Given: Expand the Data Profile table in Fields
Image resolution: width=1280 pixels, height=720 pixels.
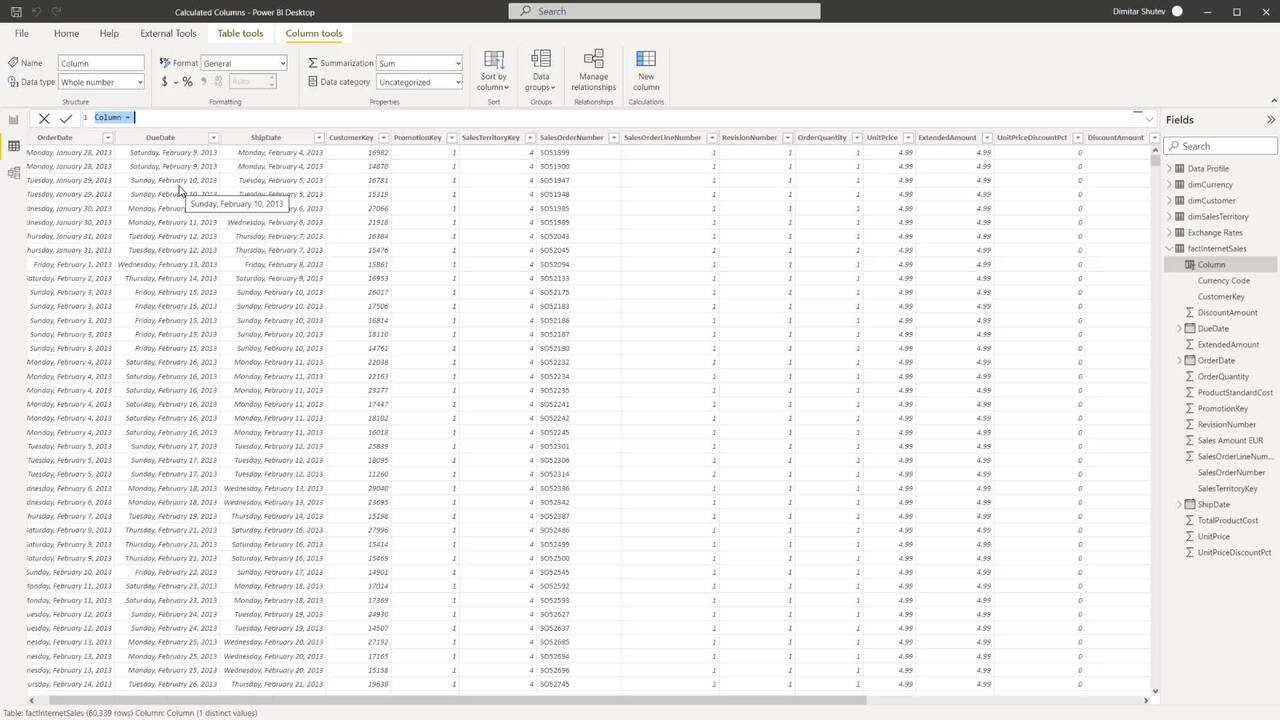Looking at the screenshot, I should [1170, 169].
